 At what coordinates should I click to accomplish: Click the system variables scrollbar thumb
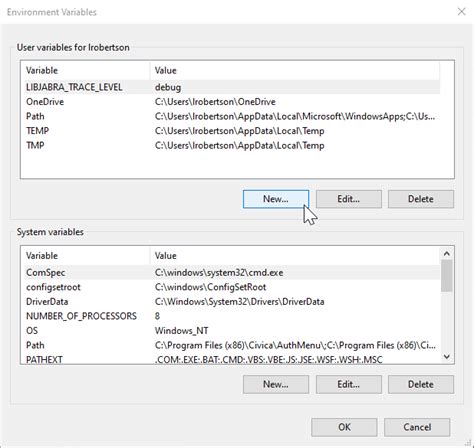pyautogui.click(x=447, y=276)
